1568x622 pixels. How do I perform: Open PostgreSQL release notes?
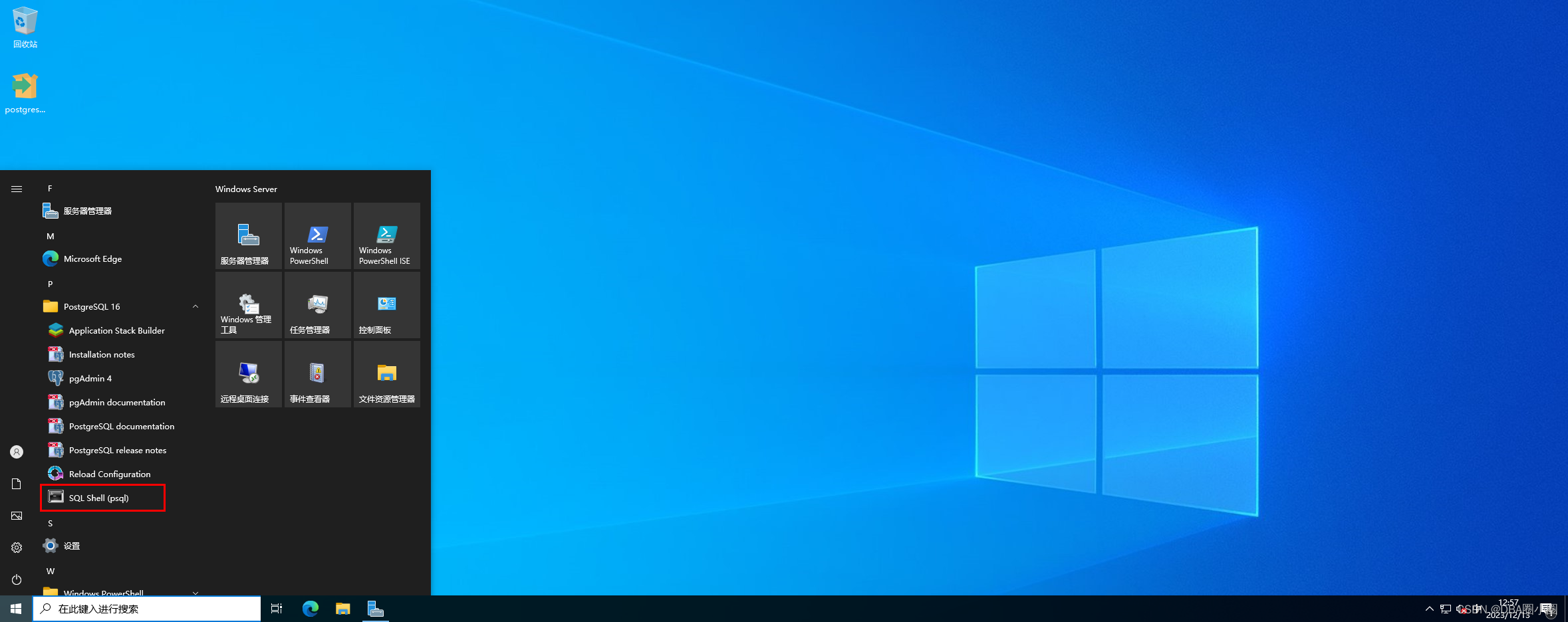tap(120, 451)
